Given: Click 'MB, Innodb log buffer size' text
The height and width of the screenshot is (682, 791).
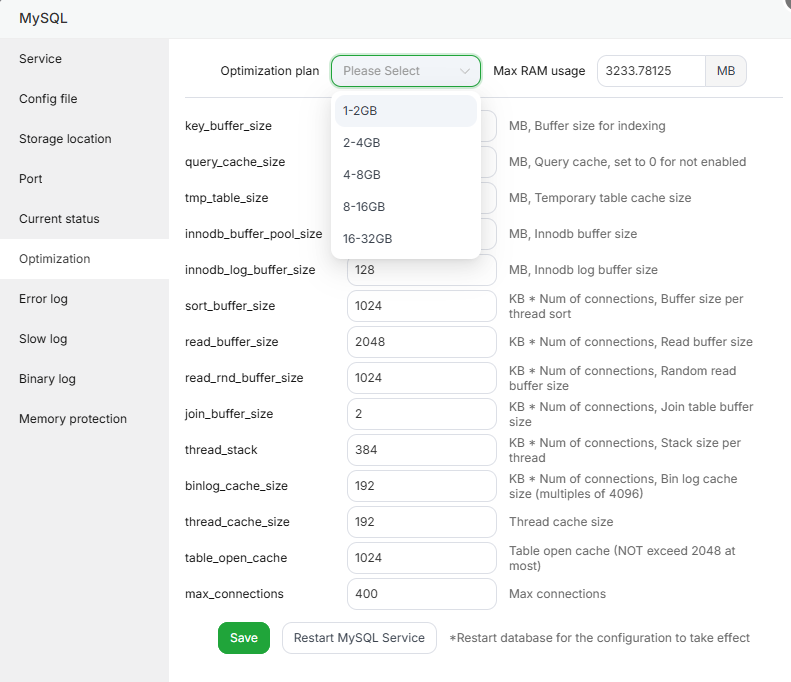Looking at the screenshot, I should [583, 270].
